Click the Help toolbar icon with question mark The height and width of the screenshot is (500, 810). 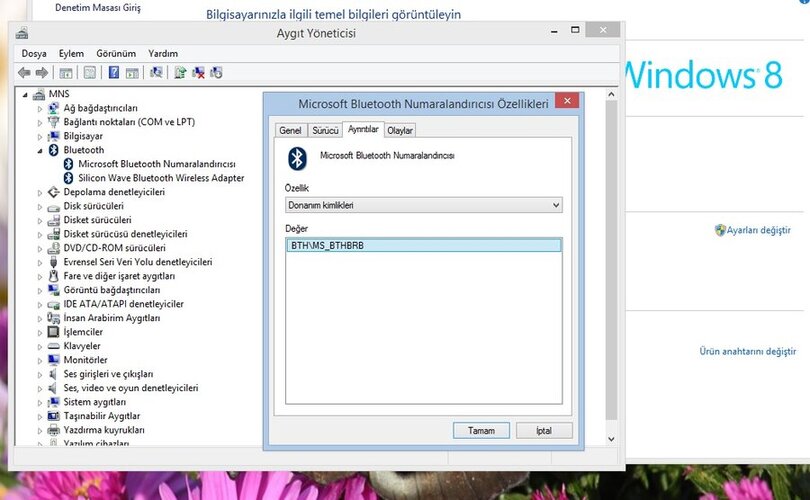point(114,73)
